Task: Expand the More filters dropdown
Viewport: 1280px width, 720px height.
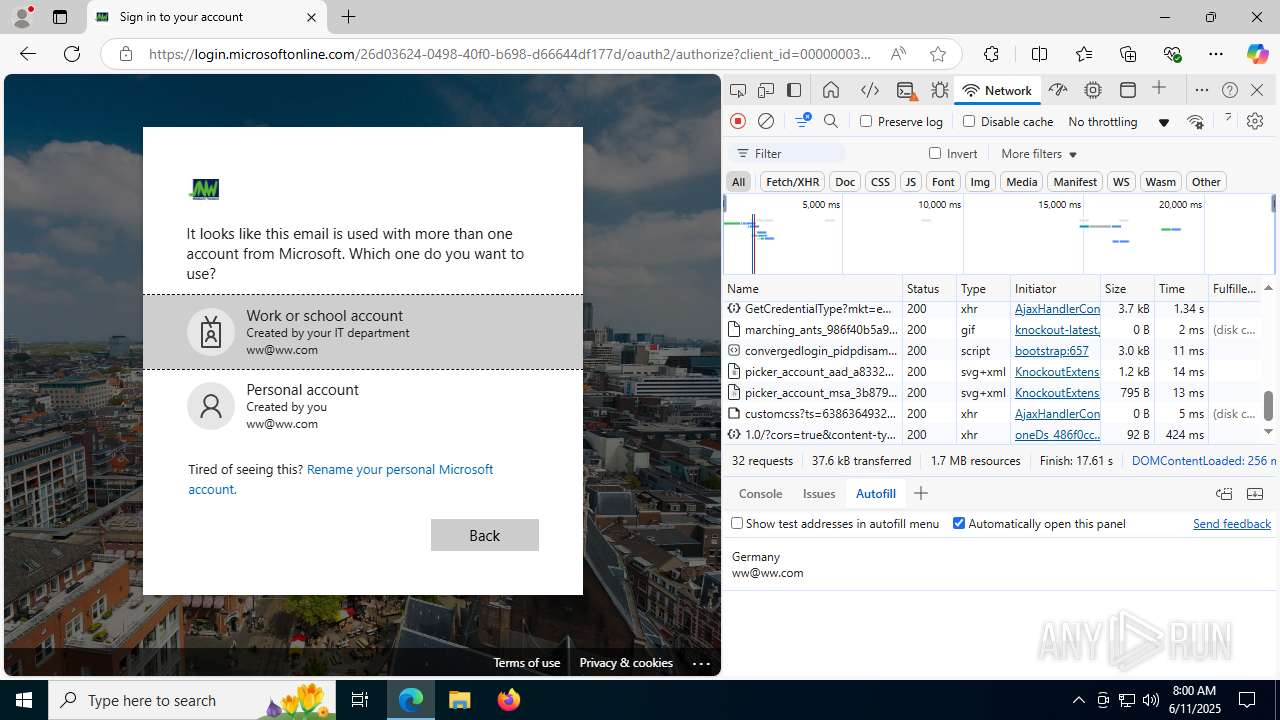Action: 1039,153
